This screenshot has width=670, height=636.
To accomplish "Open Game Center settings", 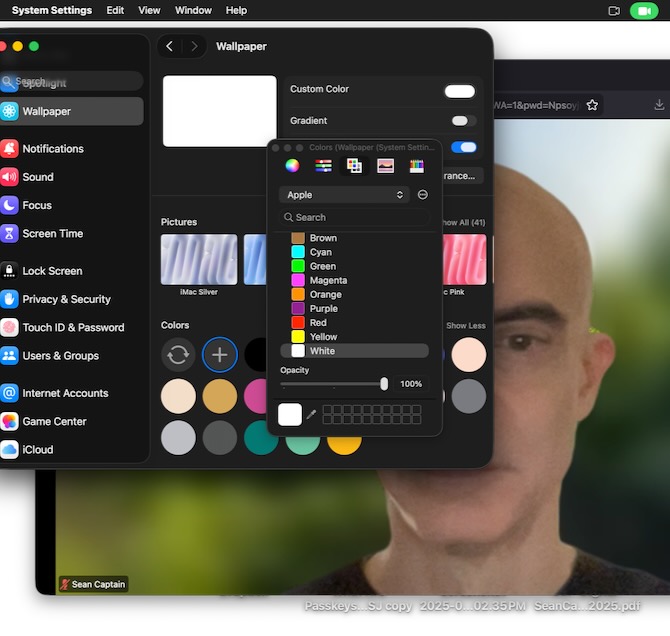I will [x=72, y=421].
